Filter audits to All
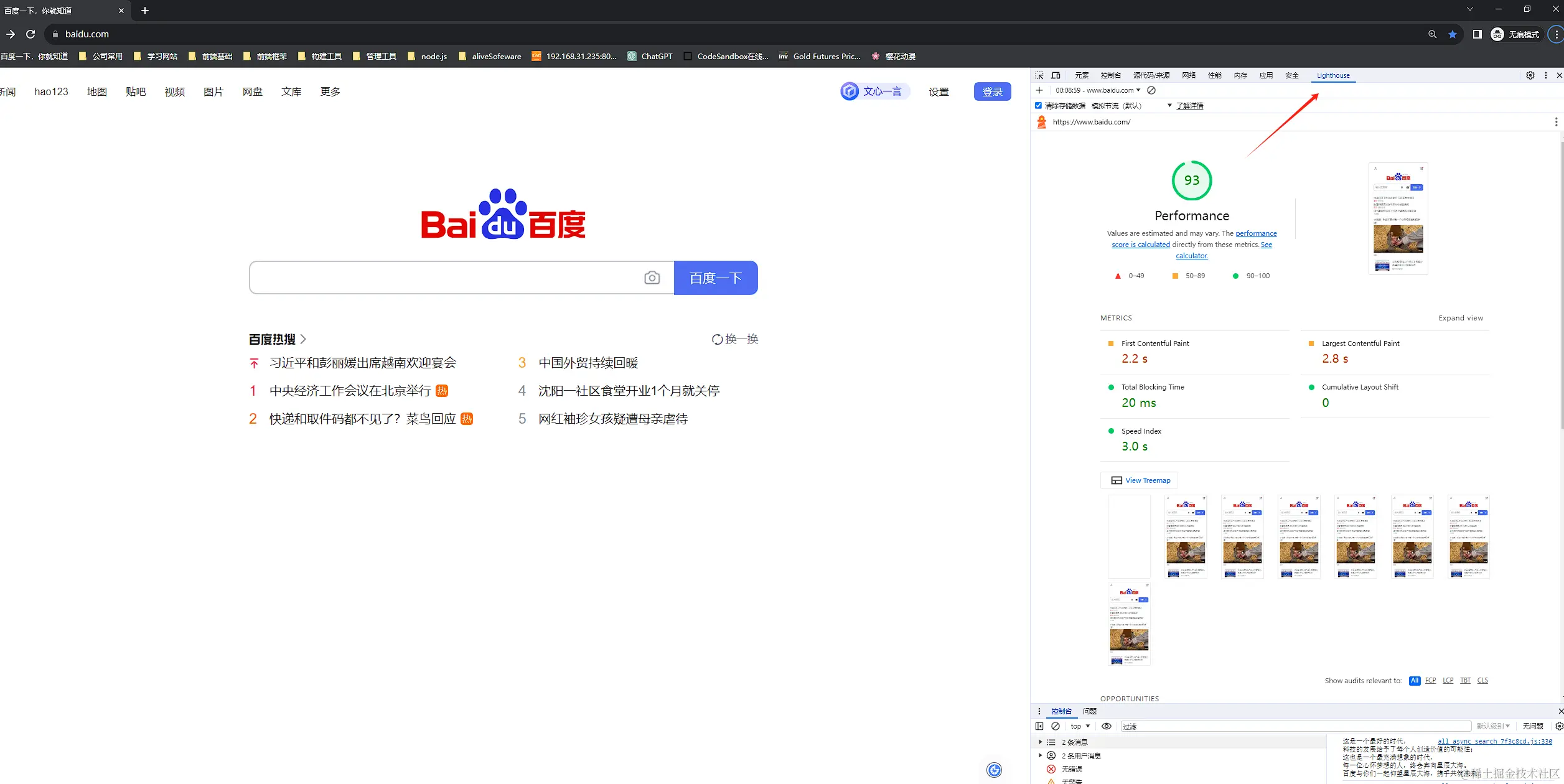1564x784 pixels. 1415,681
